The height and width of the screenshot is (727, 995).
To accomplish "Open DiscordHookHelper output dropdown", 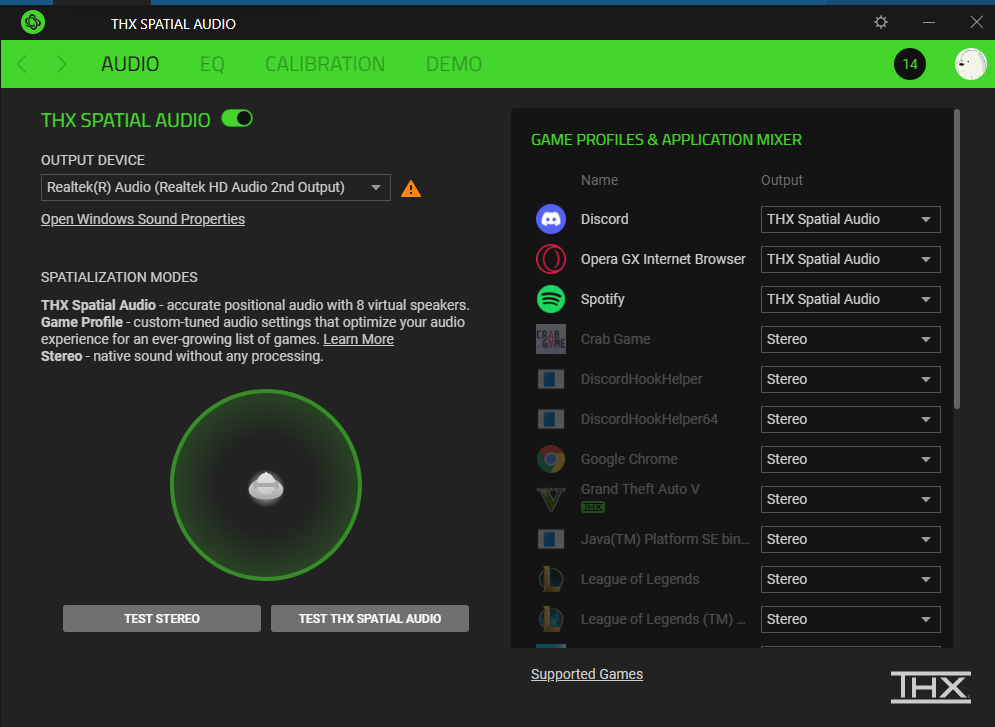I will click(850, 379).
